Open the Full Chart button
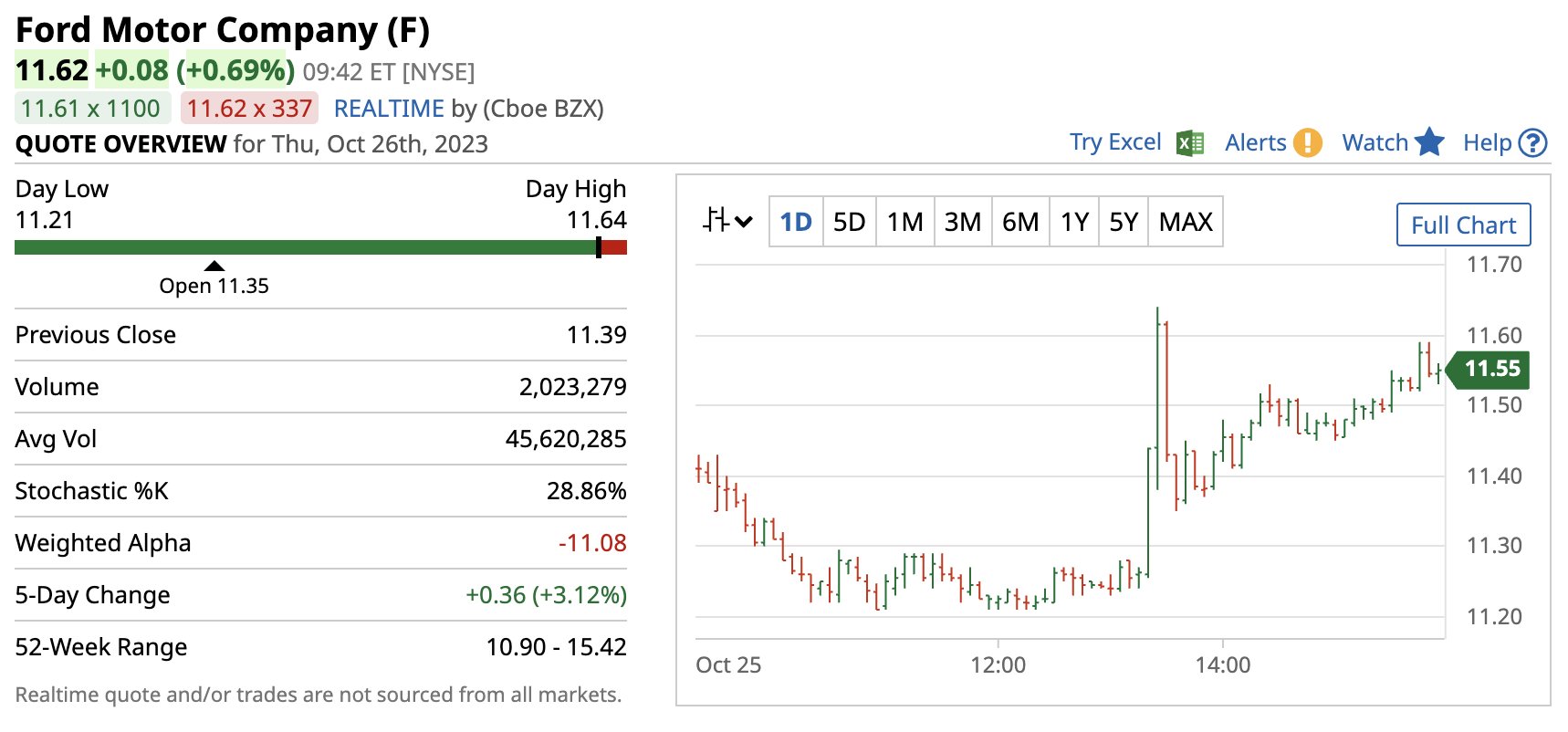 click(x=1463, y=225)
